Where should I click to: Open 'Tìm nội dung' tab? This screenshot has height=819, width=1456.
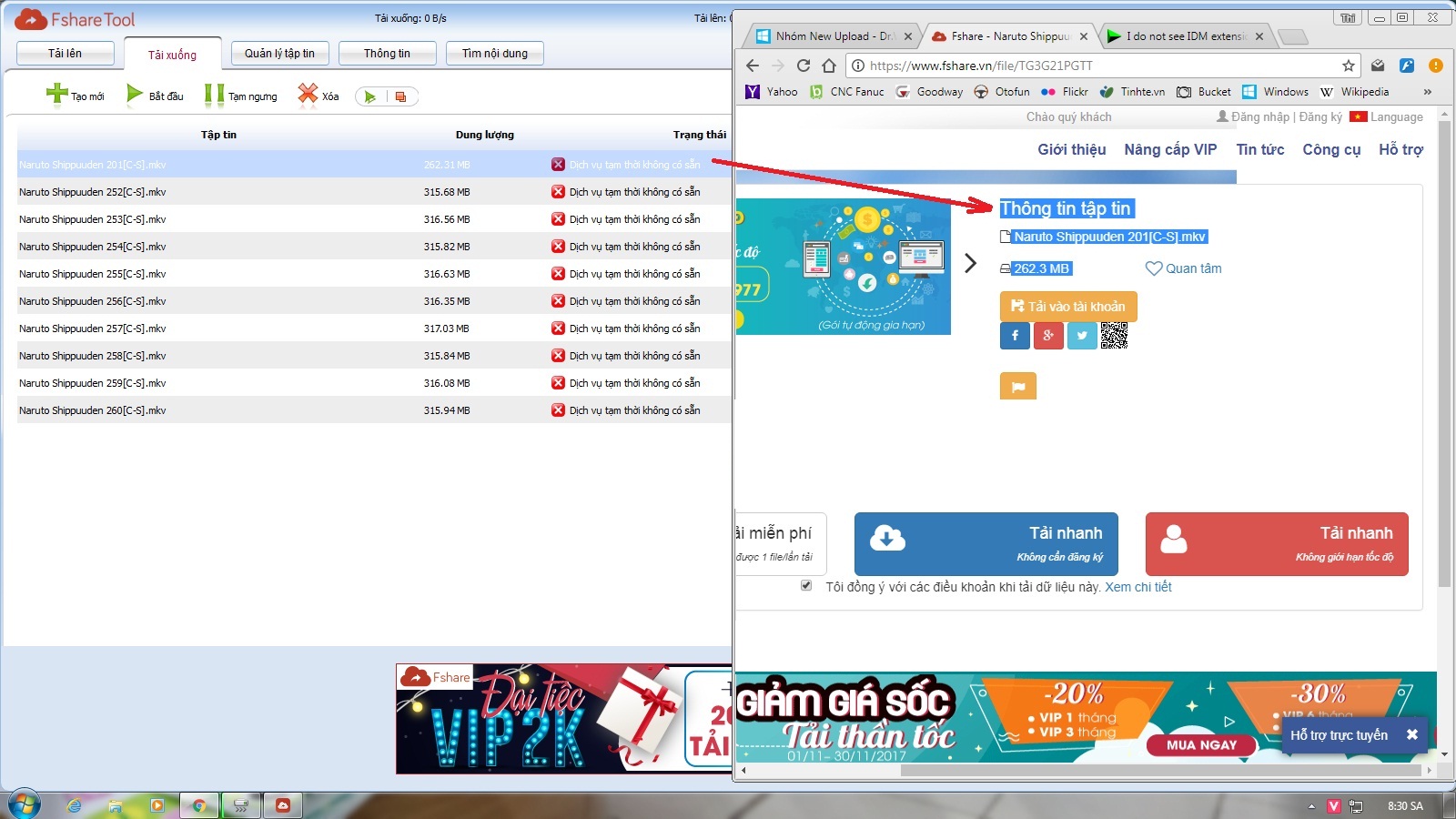(x=495, y=54)
